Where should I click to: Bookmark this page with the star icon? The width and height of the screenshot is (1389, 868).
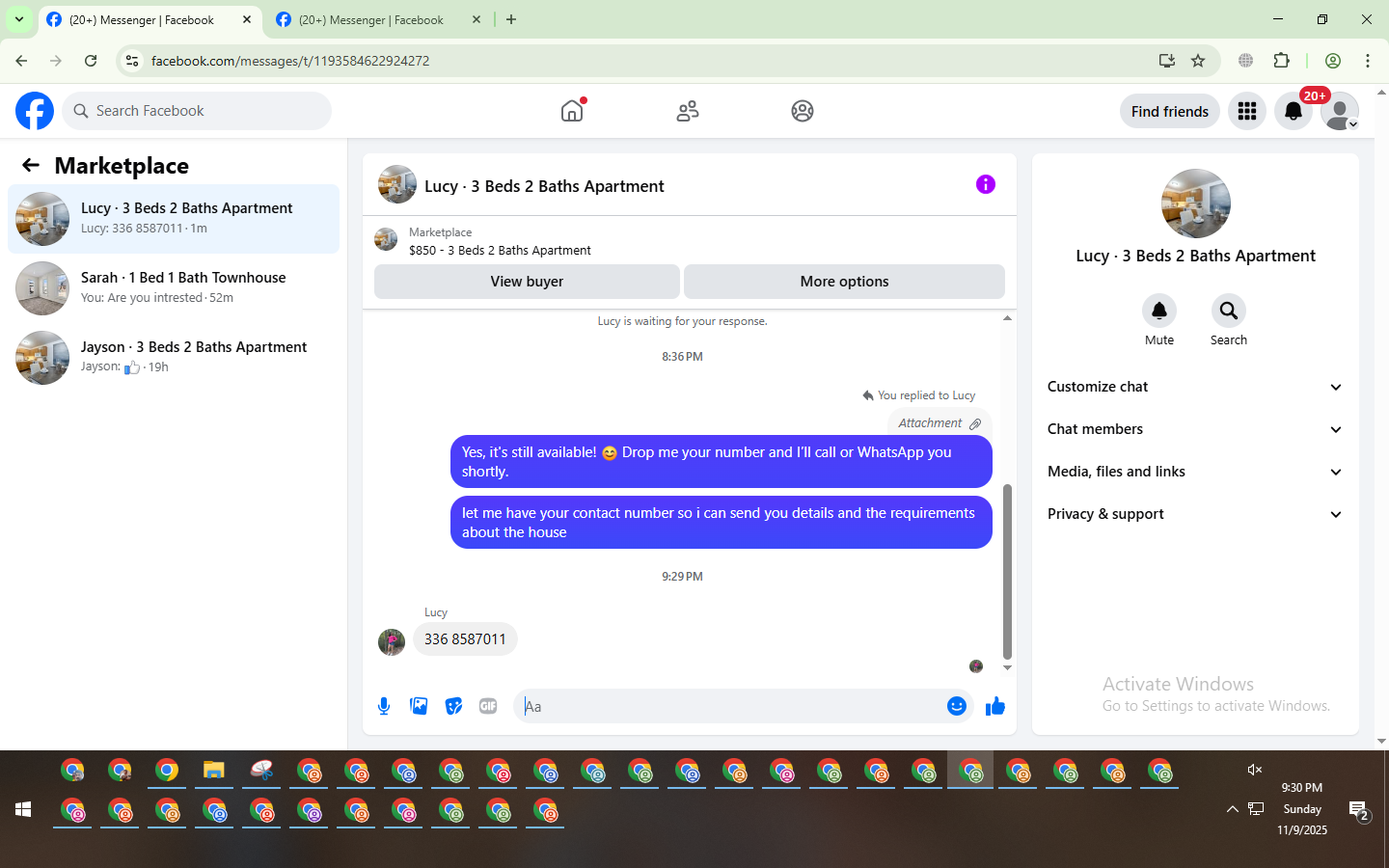pos(1198,61)
